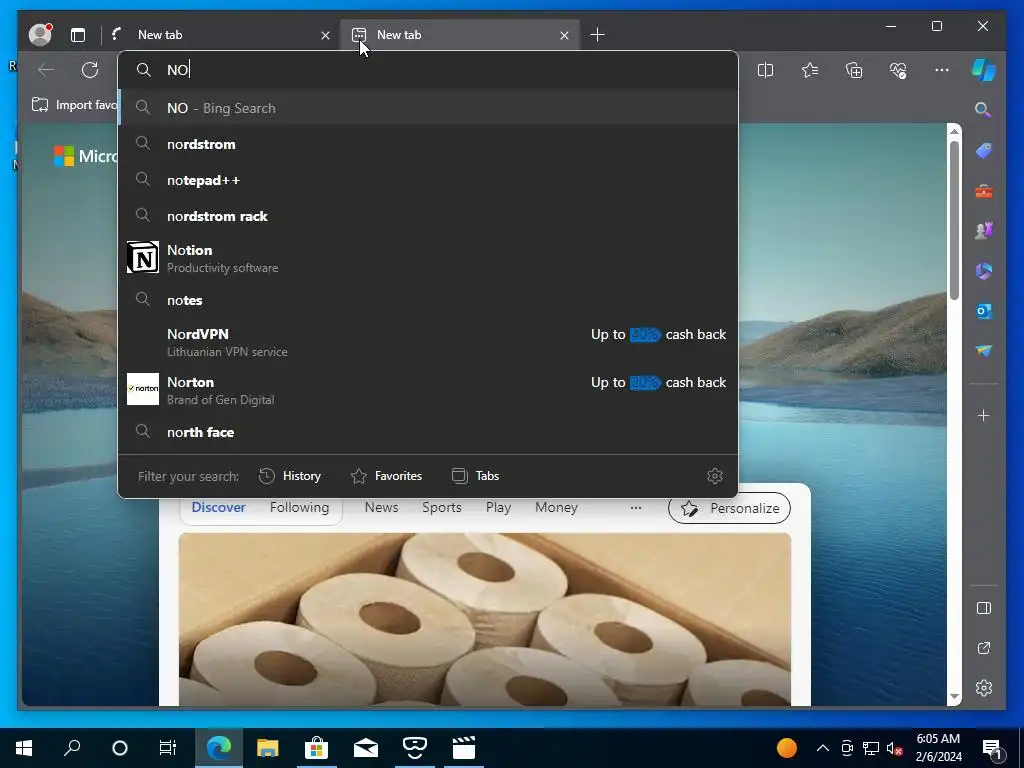The width and height of the screenshot is (1024, 768).
Task: Open the Money feed category
Action: (556, 507)
